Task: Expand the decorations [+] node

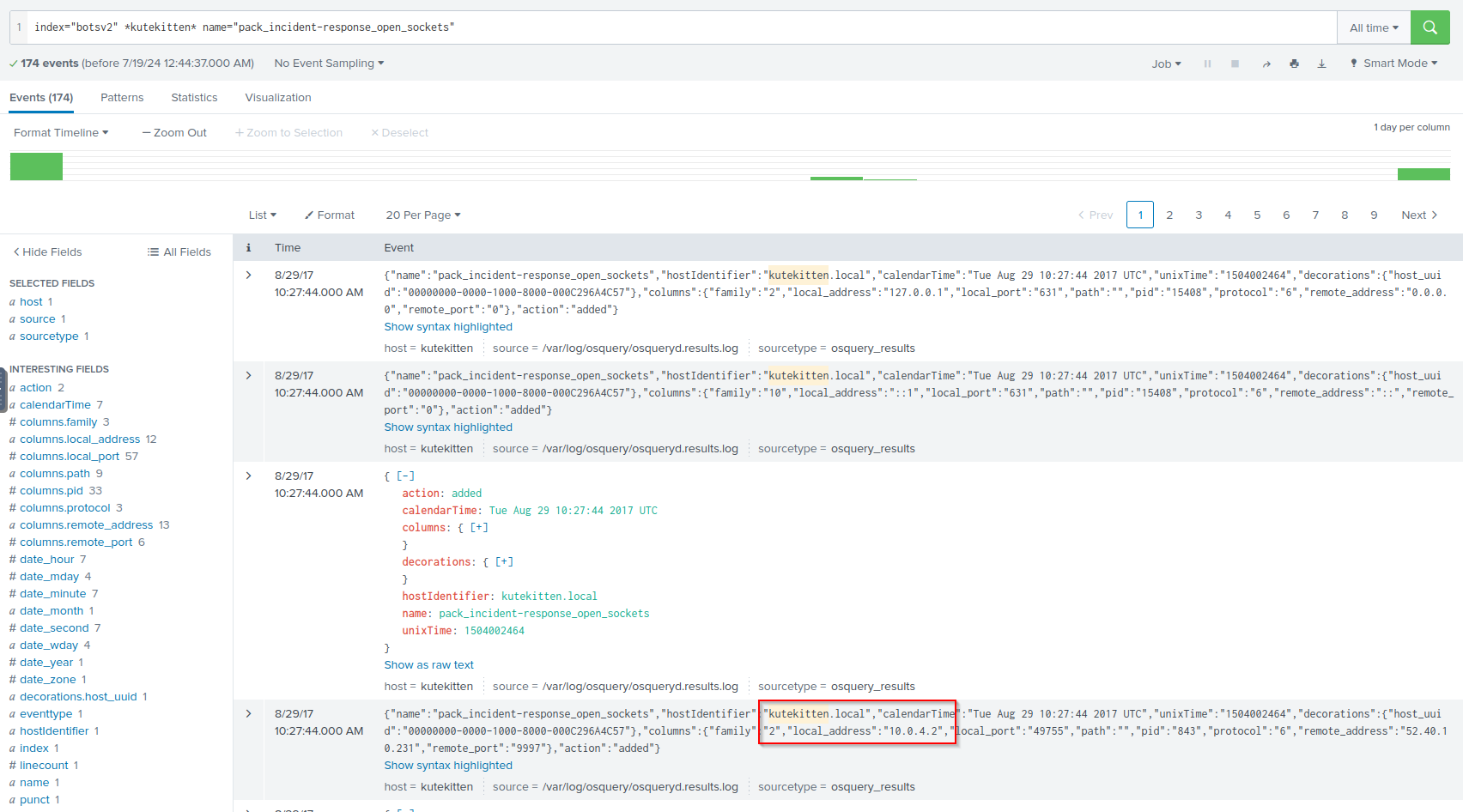Action: tap(504, 562)
